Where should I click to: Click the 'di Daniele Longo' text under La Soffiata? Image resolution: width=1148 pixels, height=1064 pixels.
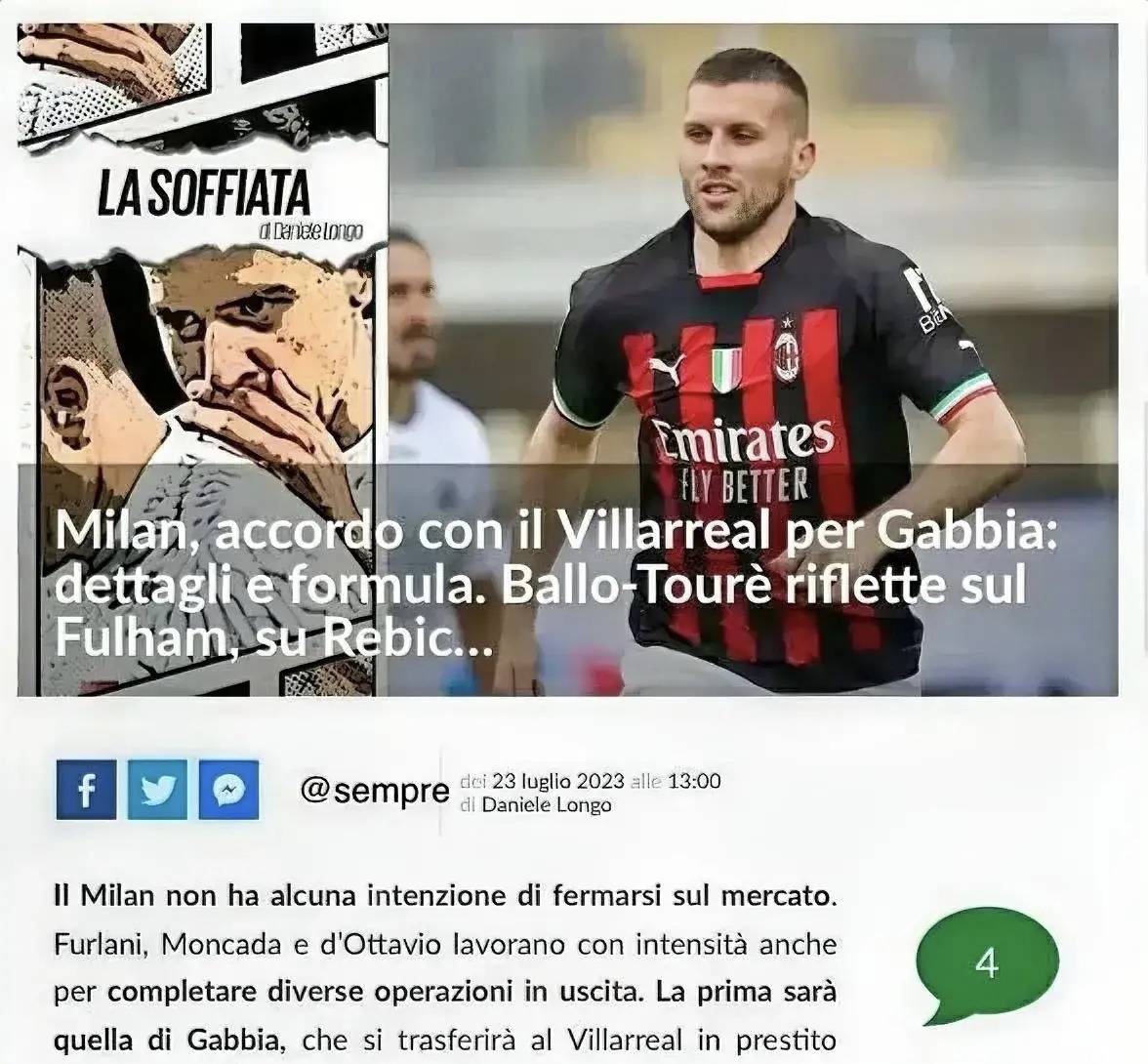tap(311, 232)
